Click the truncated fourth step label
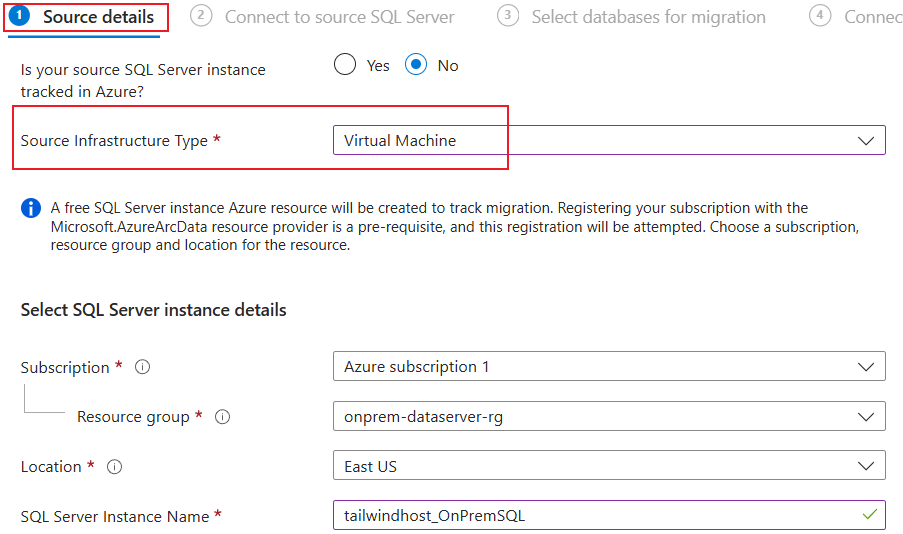 click(872, 17)
